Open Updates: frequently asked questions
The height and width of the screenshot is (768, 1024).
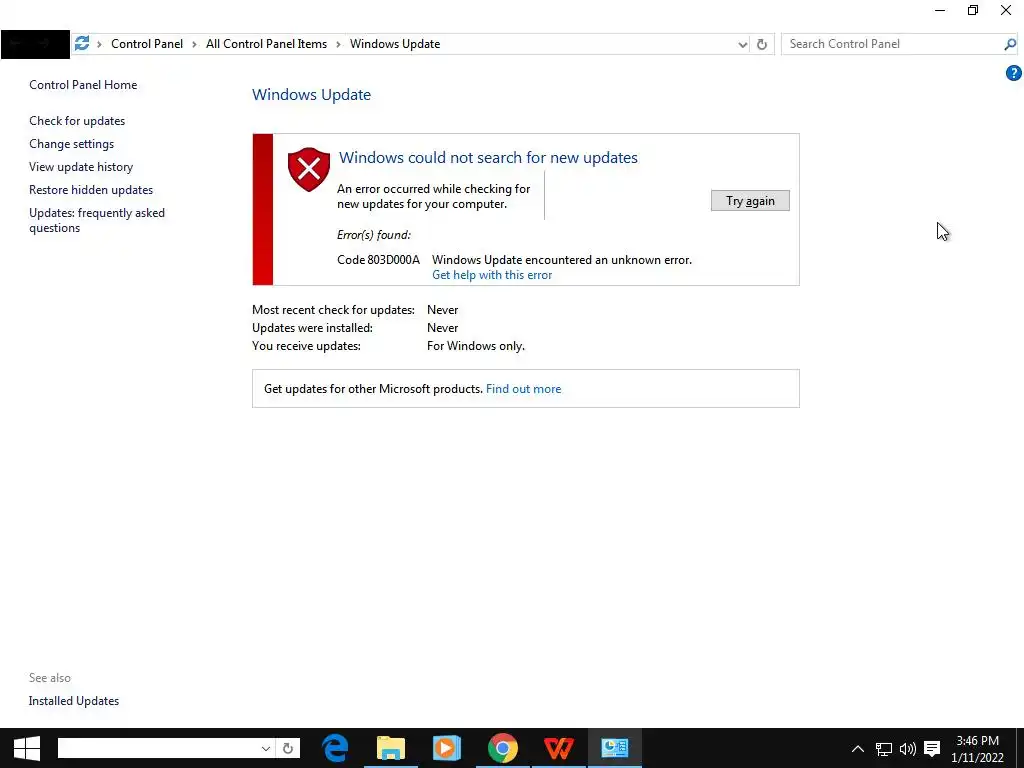point(97,220)
